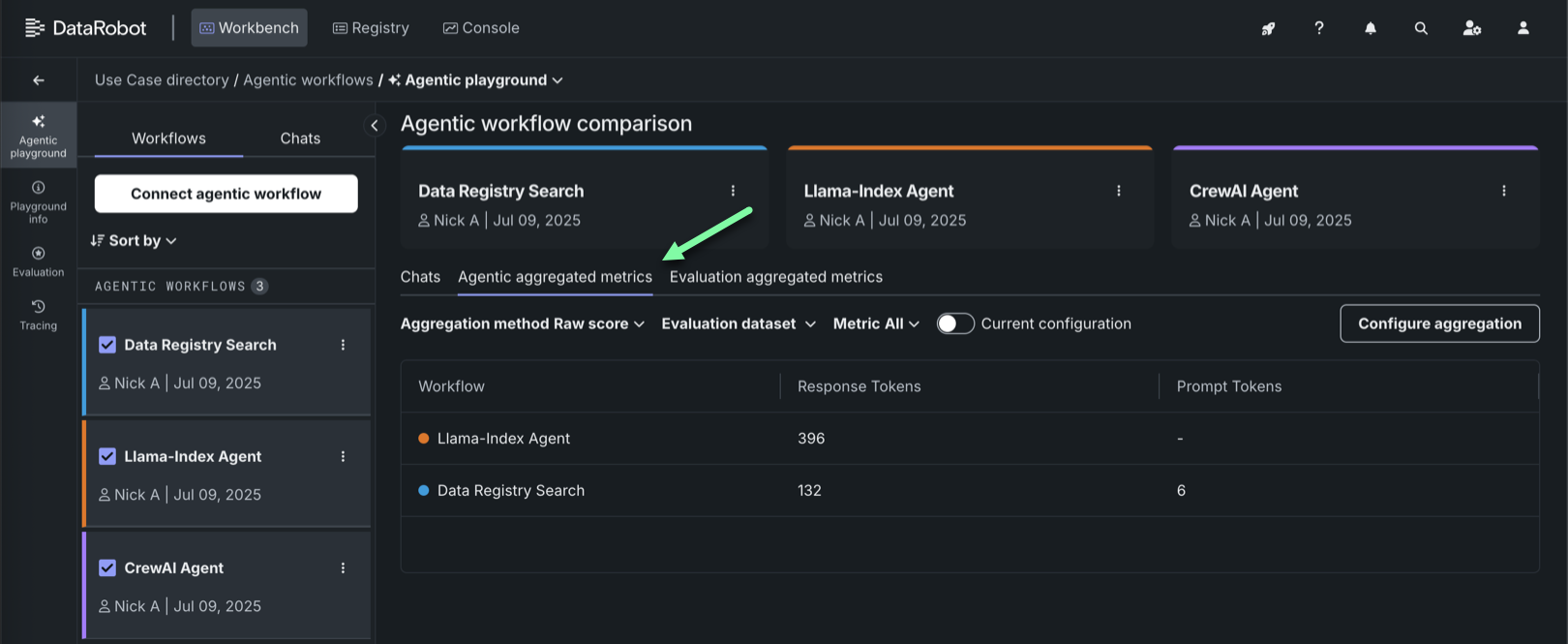This screenshot has width=1568, height=644.
Task: Open the Tracing sidebar icon
Action: 38,314
